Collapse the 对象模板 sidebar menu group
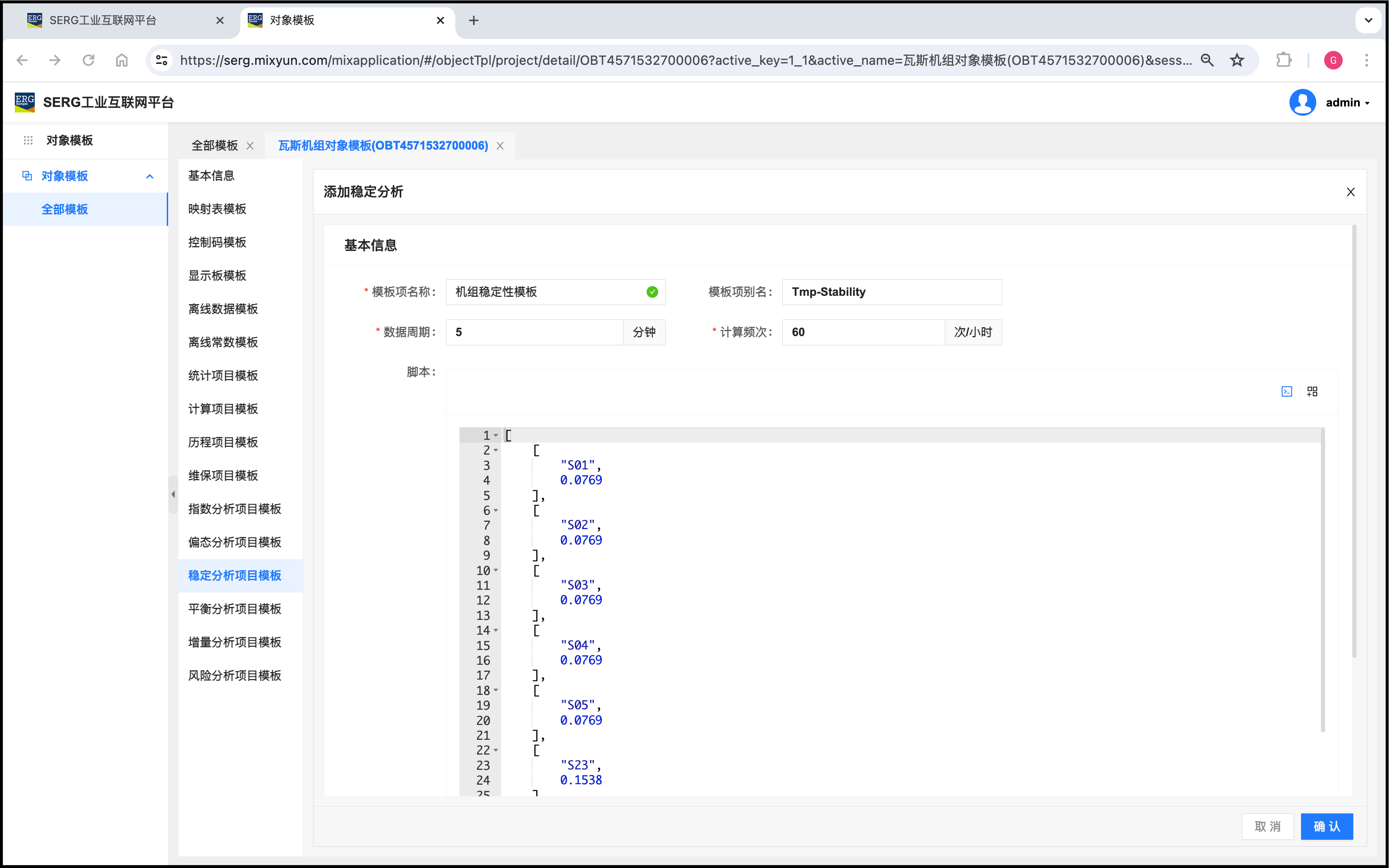The image size is (1389, 868). pyautogui.click(x=150, y=176)
